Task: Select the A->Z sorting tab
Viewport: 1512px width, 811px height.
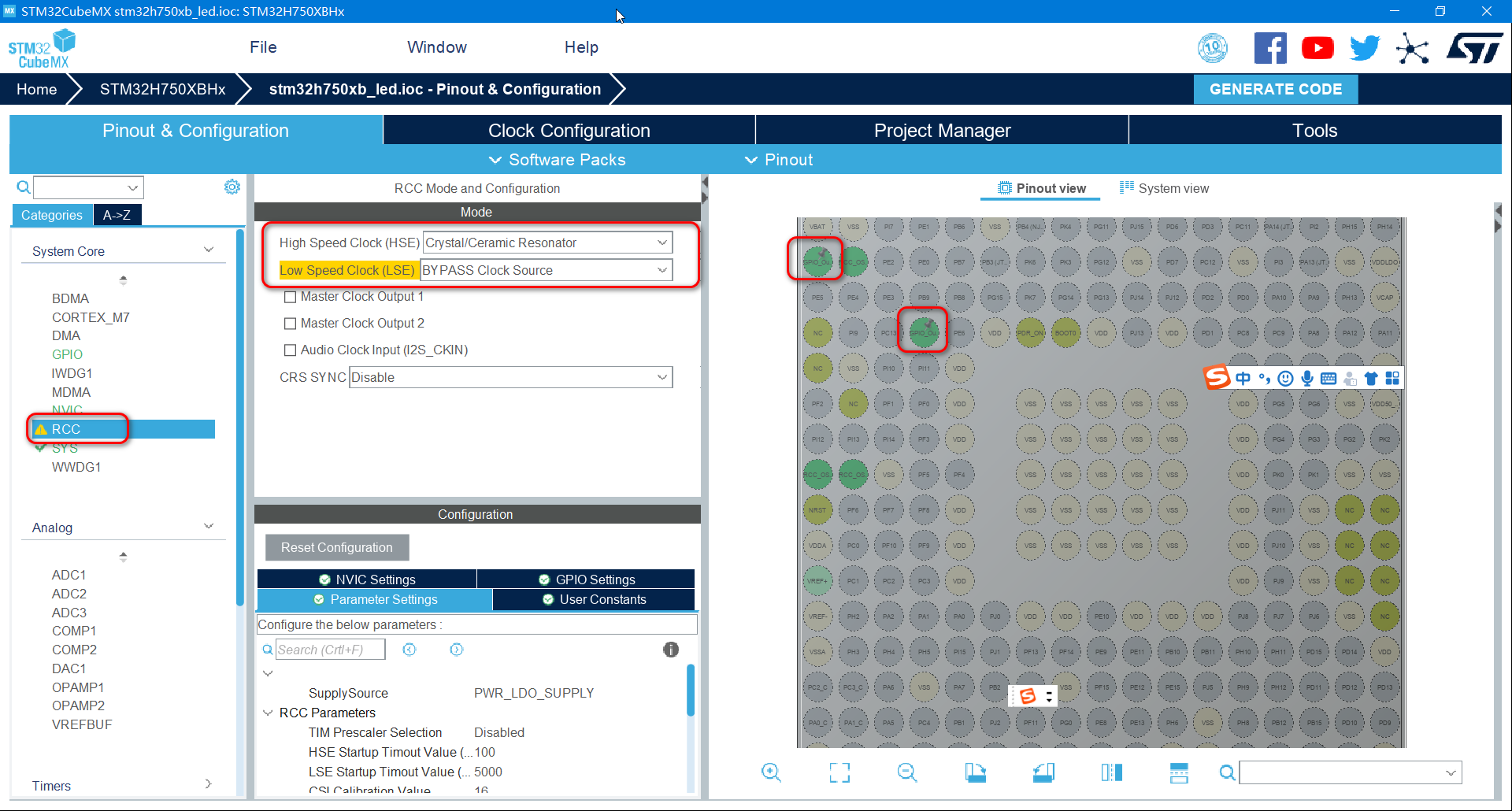Action: 117,215
